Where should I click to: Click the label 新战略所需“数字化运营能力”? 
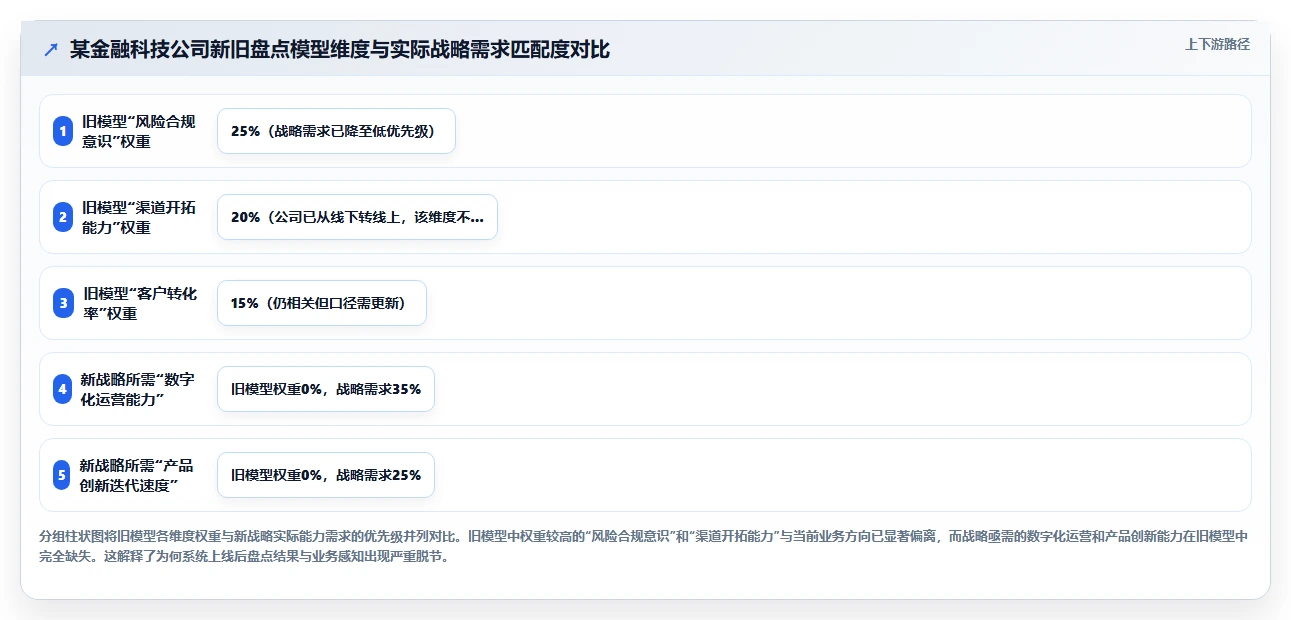pos(138,389)
